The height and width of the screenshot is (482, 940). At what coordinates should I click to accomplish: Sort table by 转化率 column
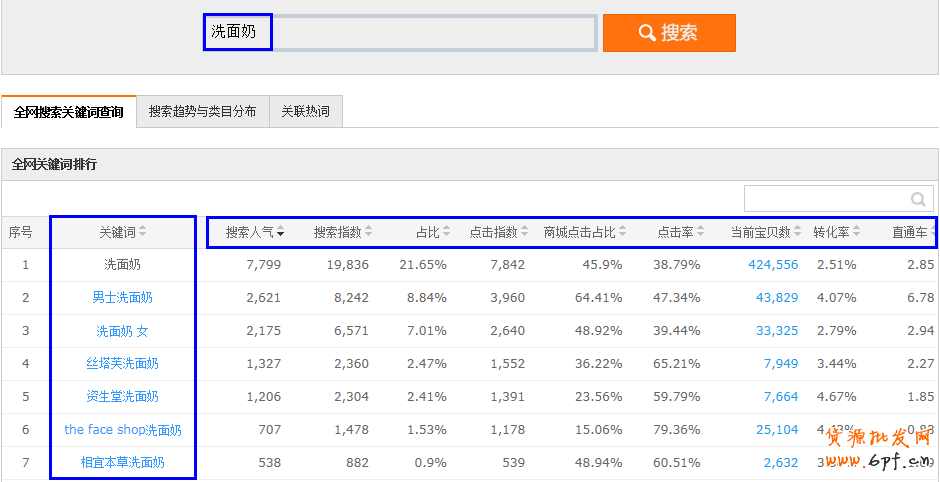(x=837, y=232)
